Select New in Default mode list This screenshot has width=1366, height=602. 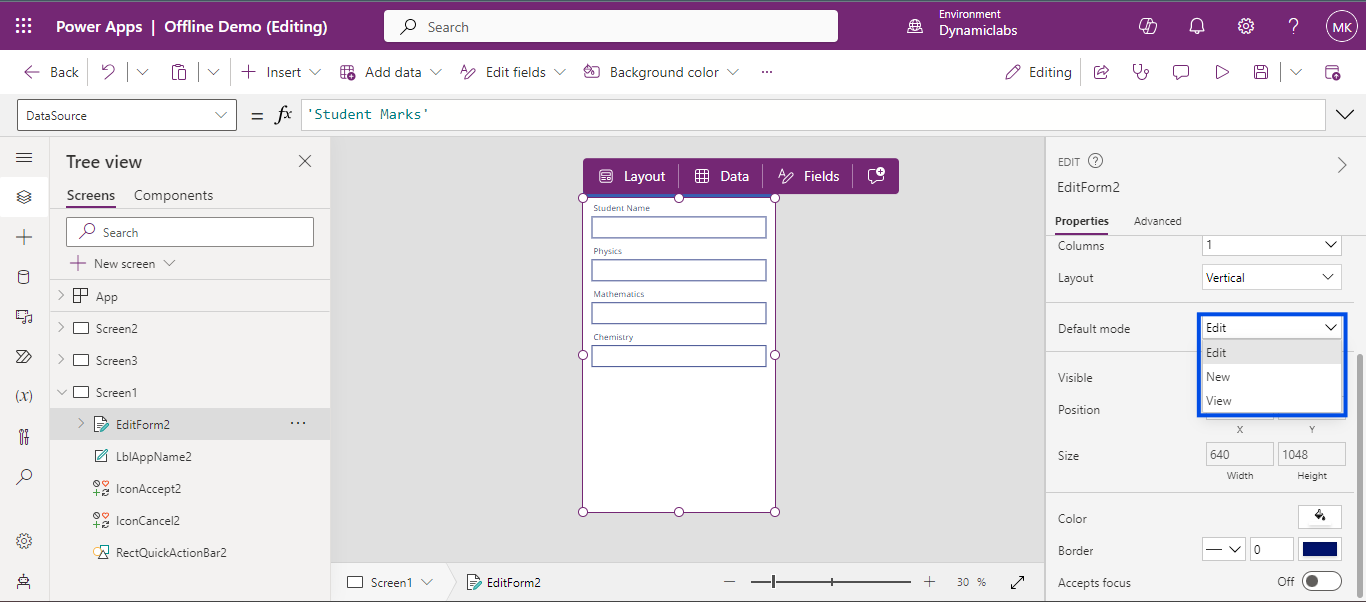1218,377
